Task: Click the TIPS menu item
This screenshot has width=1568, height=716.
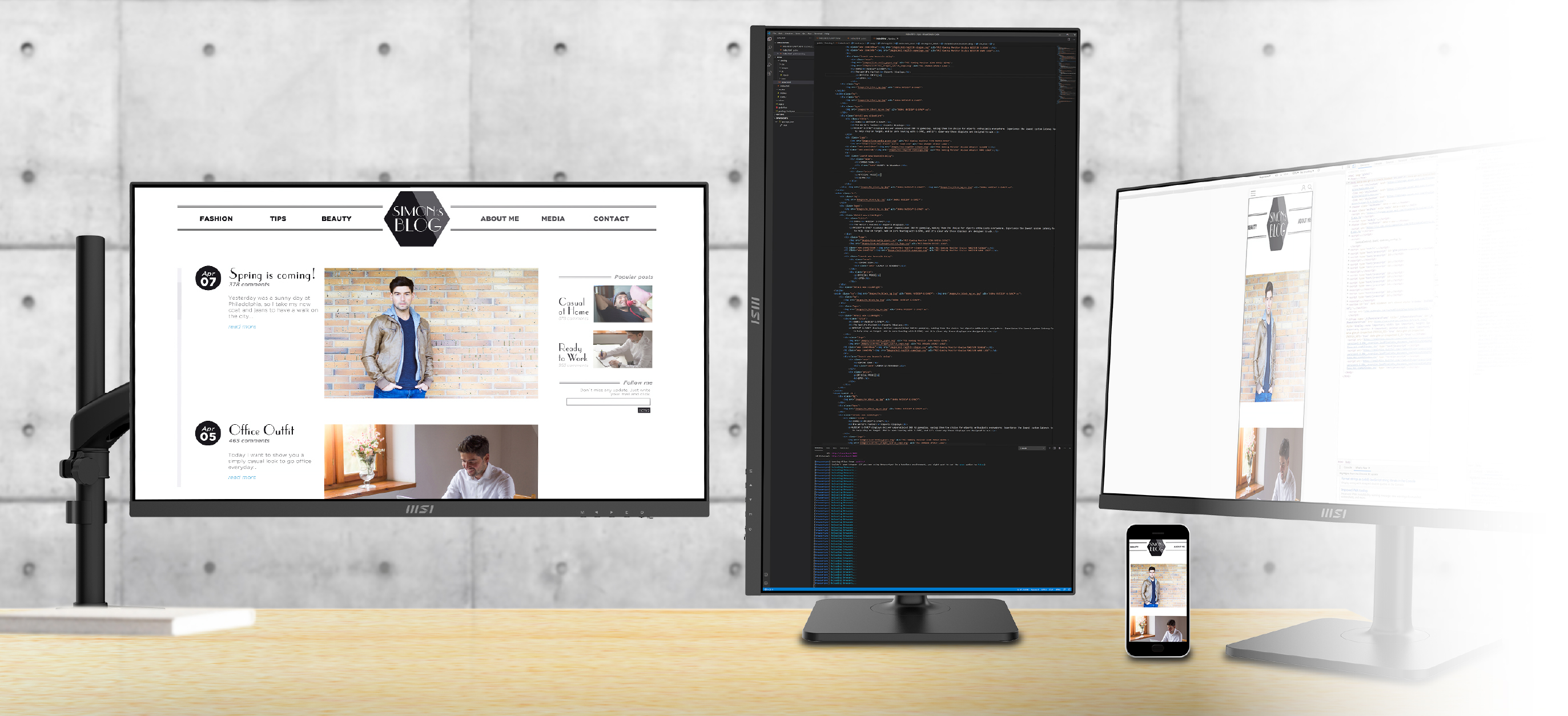Action: pyautogui.click(x=277, y=219)
